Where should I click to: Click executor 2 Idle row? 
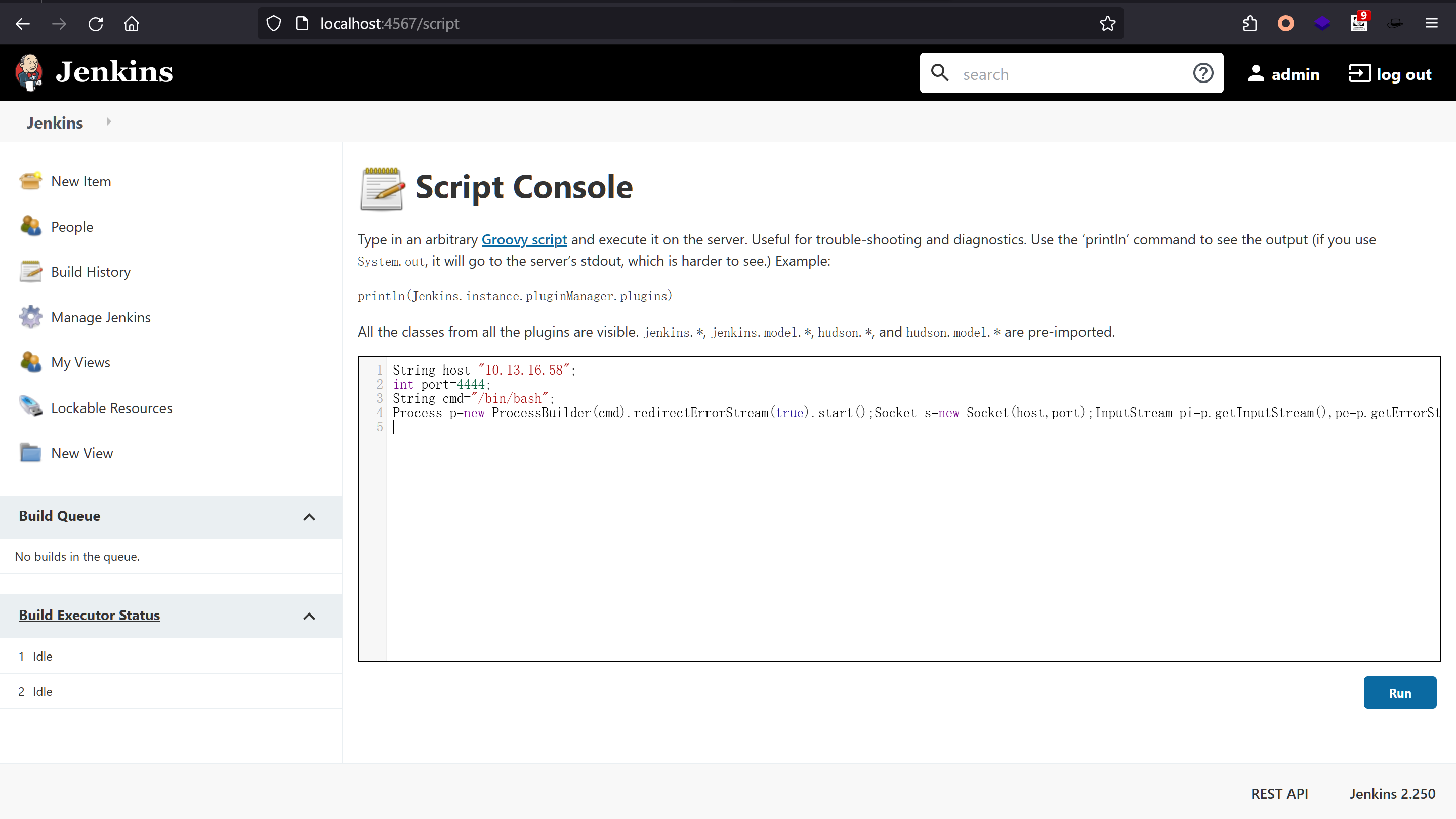[x=171, y=691]
